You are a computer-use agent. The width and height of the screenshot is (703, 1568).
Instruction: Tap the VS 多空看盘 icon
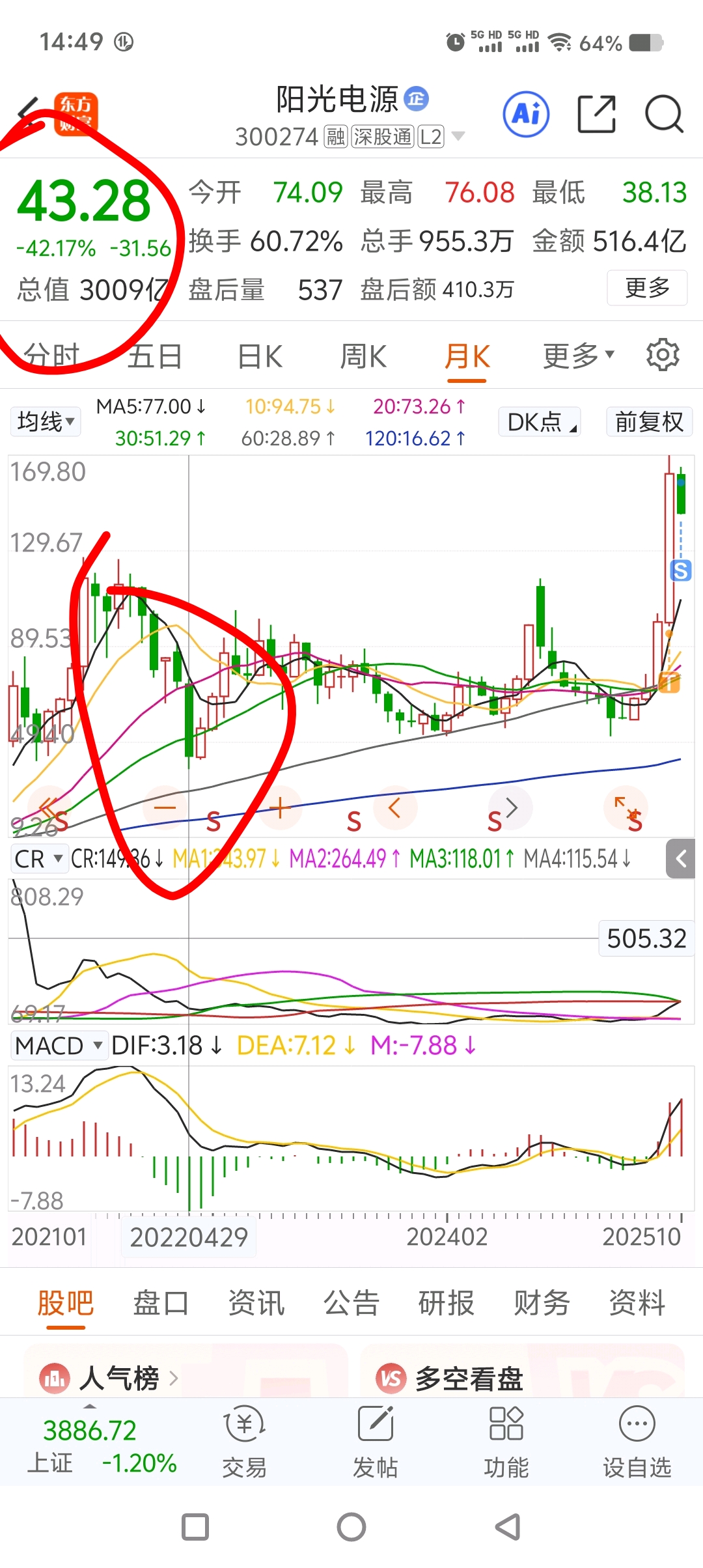coord(391,1379)
